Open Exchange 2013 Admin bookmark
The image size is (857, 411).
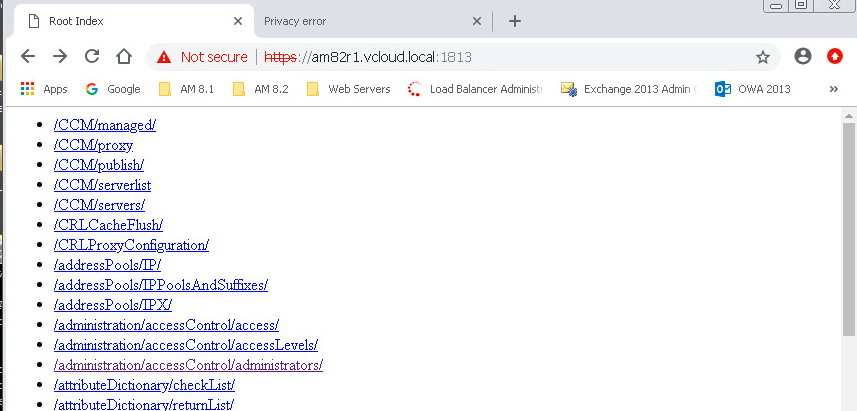point(630,89)
